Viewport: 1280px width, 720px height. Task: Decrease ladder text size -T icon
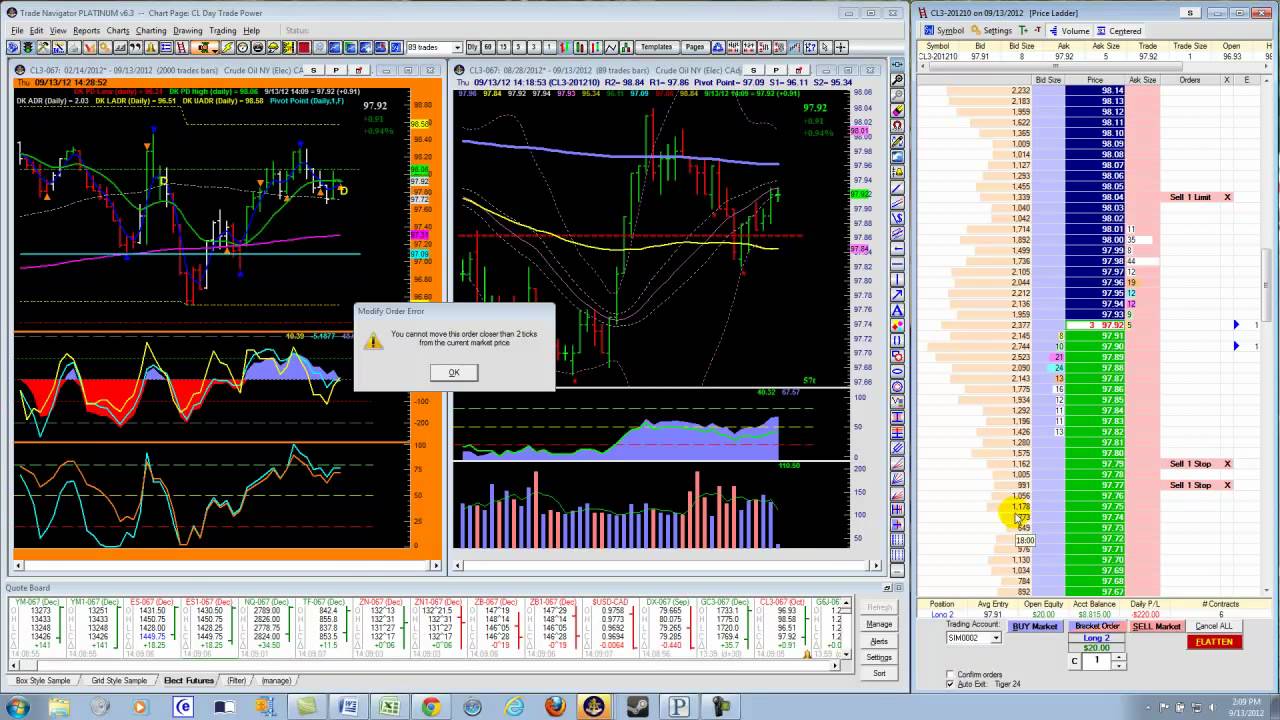(1038, 30)
